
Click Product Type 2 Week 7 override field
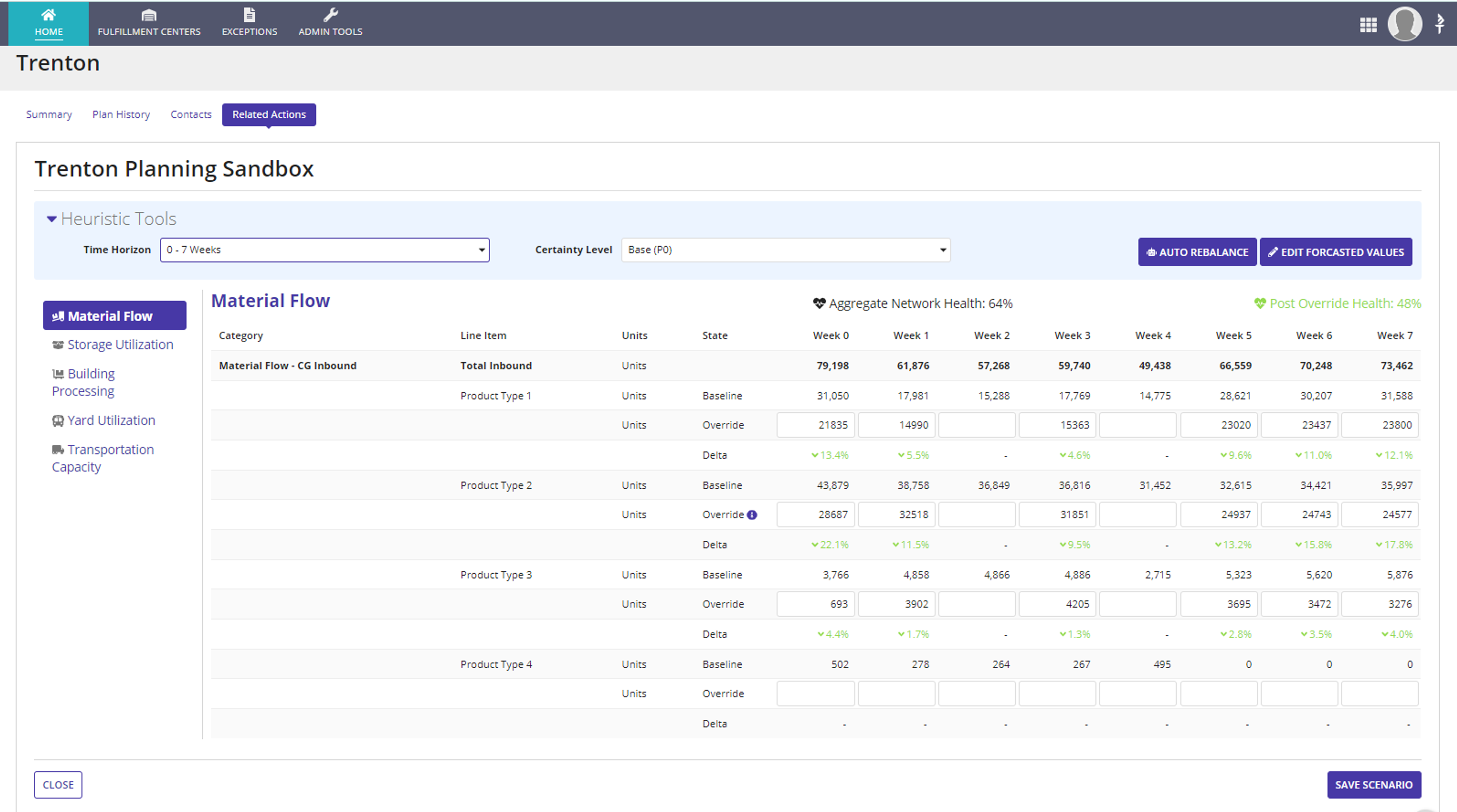pos(1380,515)
